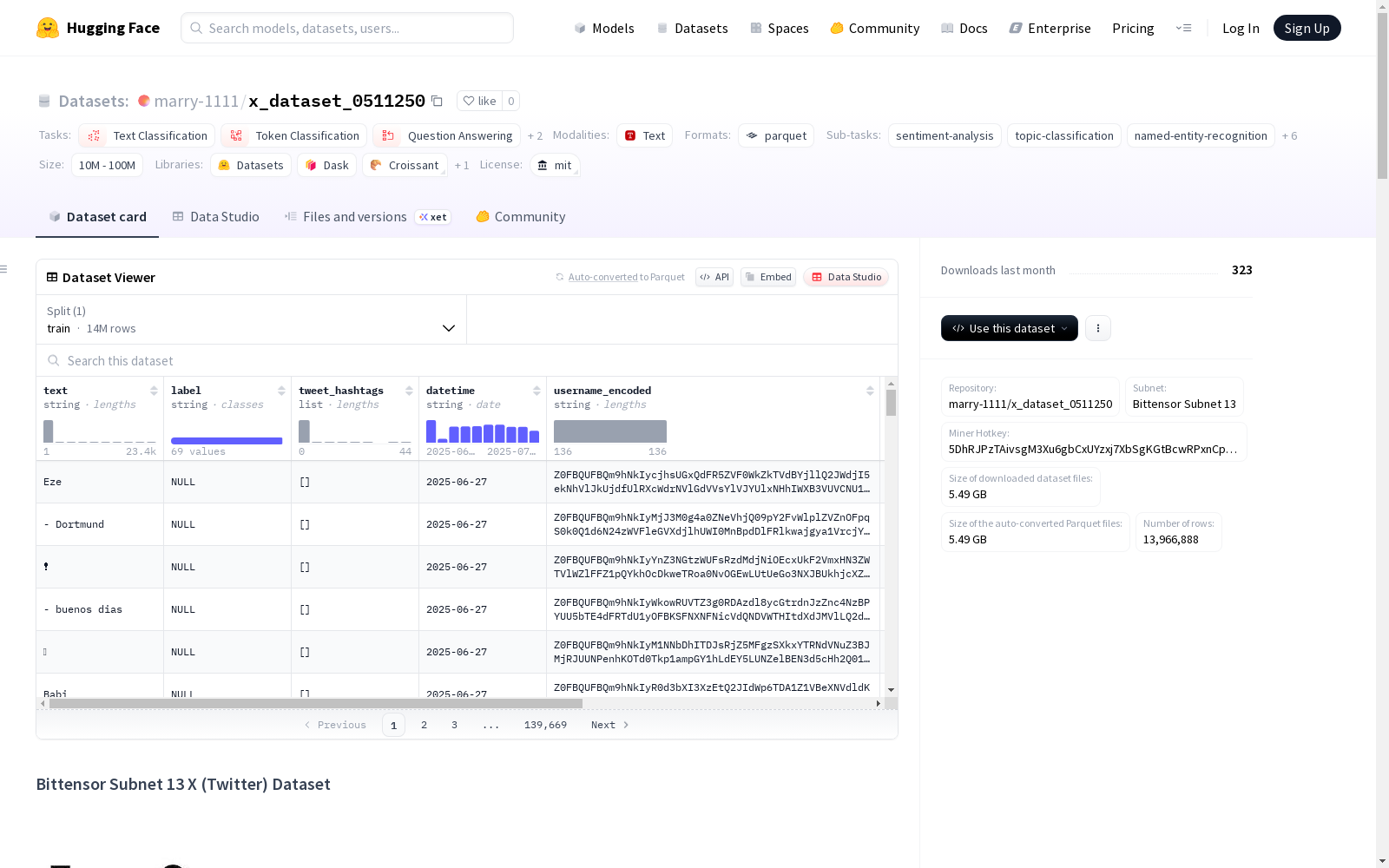Expand the +6 more sub-tasks
The height and width of the screenshot is (868, 1389).
[x=1289, y=135]
